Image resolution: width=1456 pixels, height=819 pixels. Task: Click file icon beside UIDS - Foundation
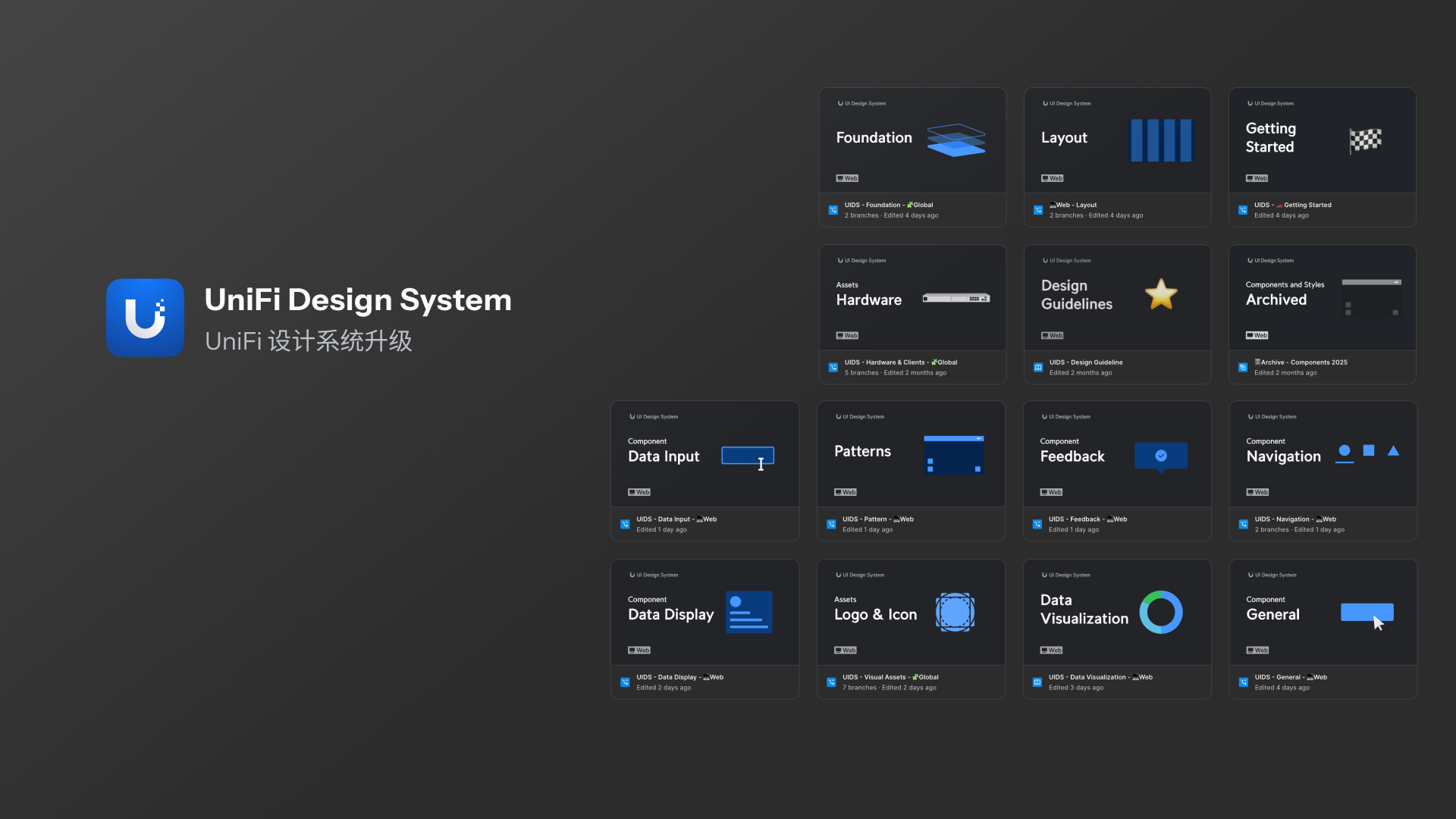pyautogui.click(x=833, y=210)
